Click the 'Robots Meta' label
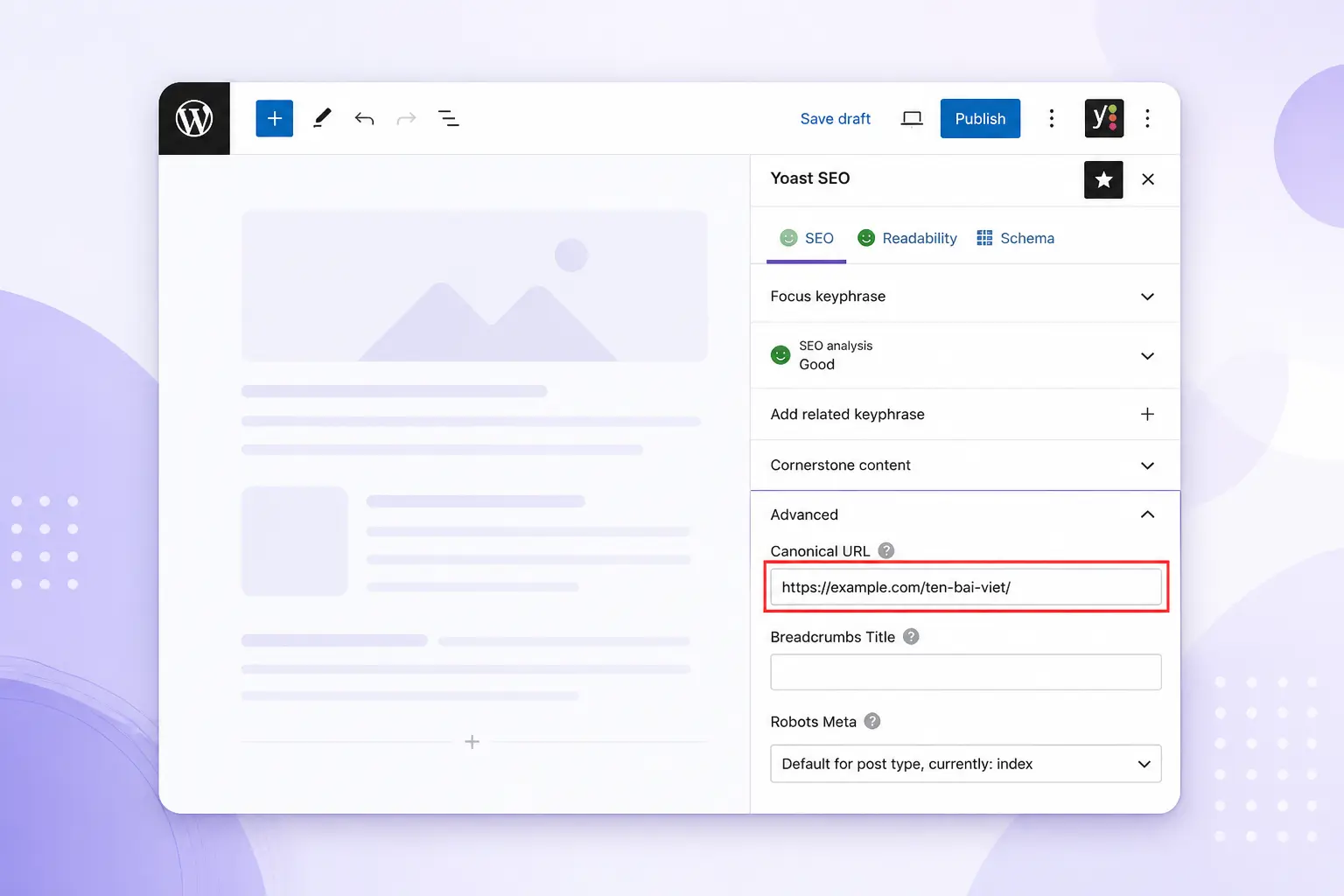Image resolution: width=1344 pixels, height=896 pixels. [813, 722]
